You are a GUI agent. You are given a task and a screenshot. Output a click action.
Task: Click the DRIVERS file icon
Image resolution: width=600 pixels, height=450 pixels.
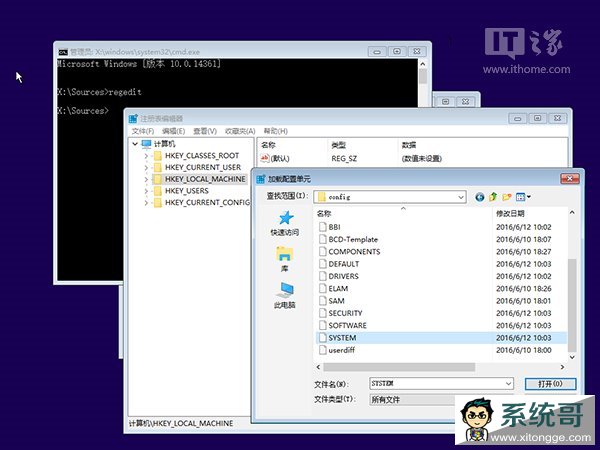[323, 276]
